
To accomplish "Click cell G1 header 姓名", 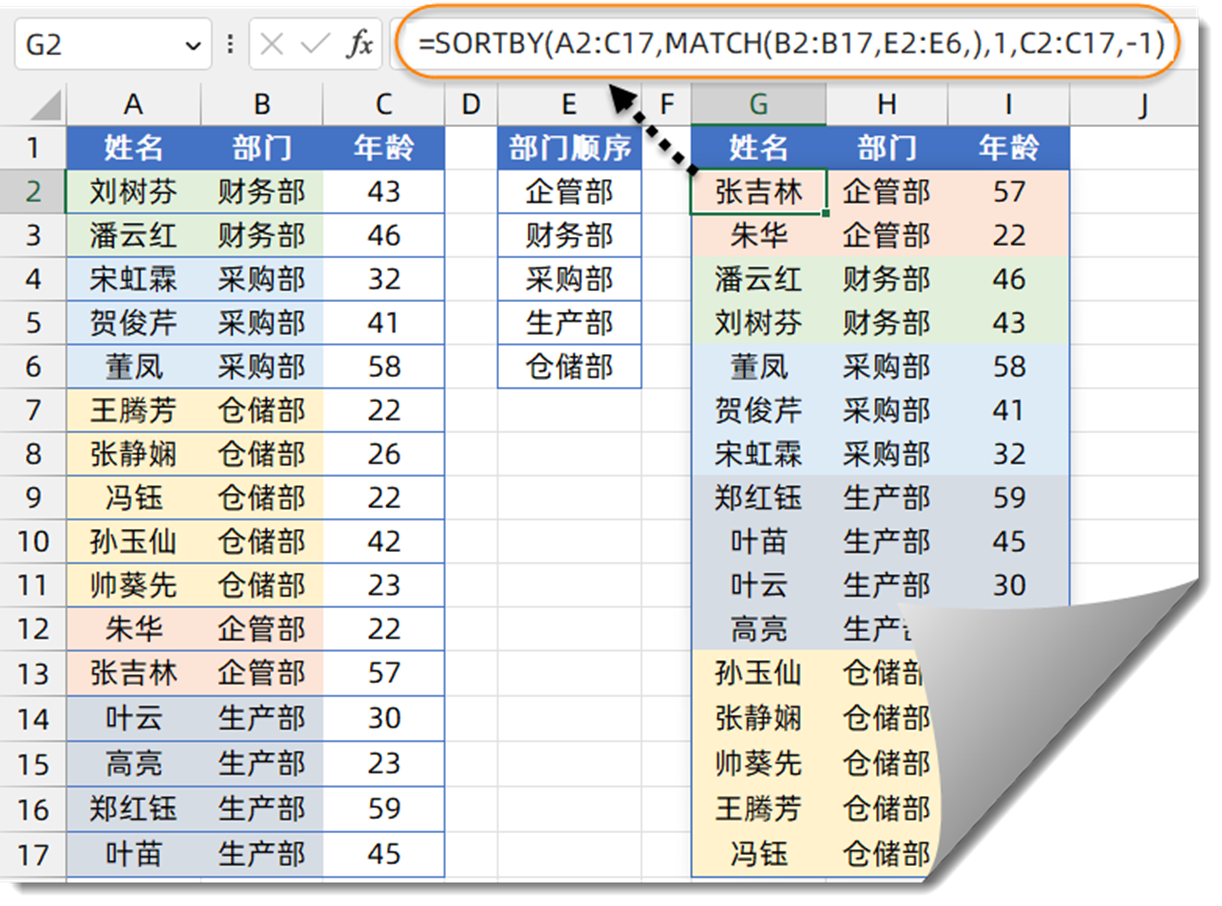I will [759, 148].
